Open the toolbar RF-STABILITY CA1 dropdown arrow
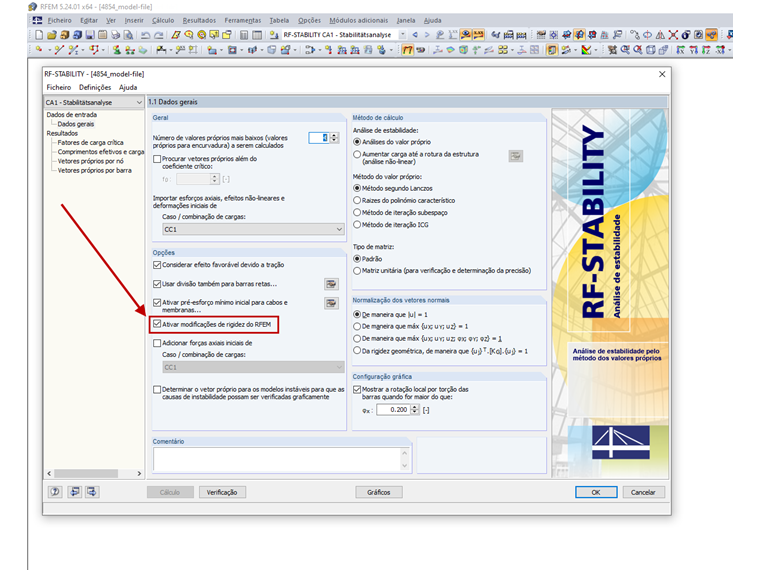 point(403,35)
